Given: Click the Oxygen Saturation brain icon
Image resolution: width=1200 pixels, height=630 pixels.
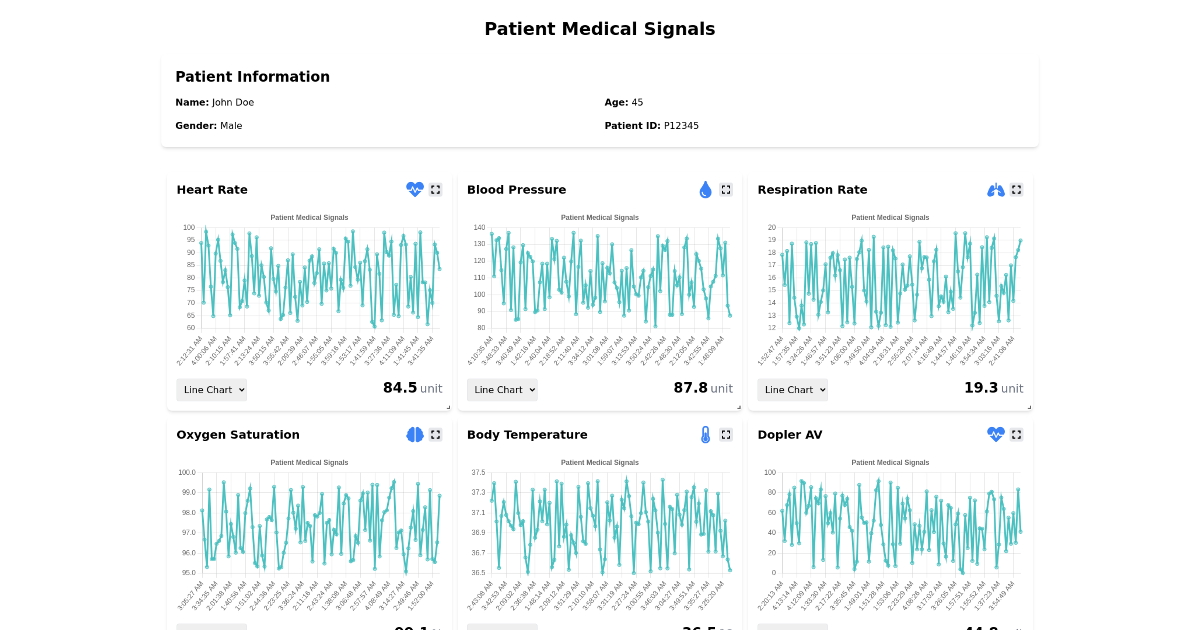Looking at the screenshot, I should pos(415,435).
